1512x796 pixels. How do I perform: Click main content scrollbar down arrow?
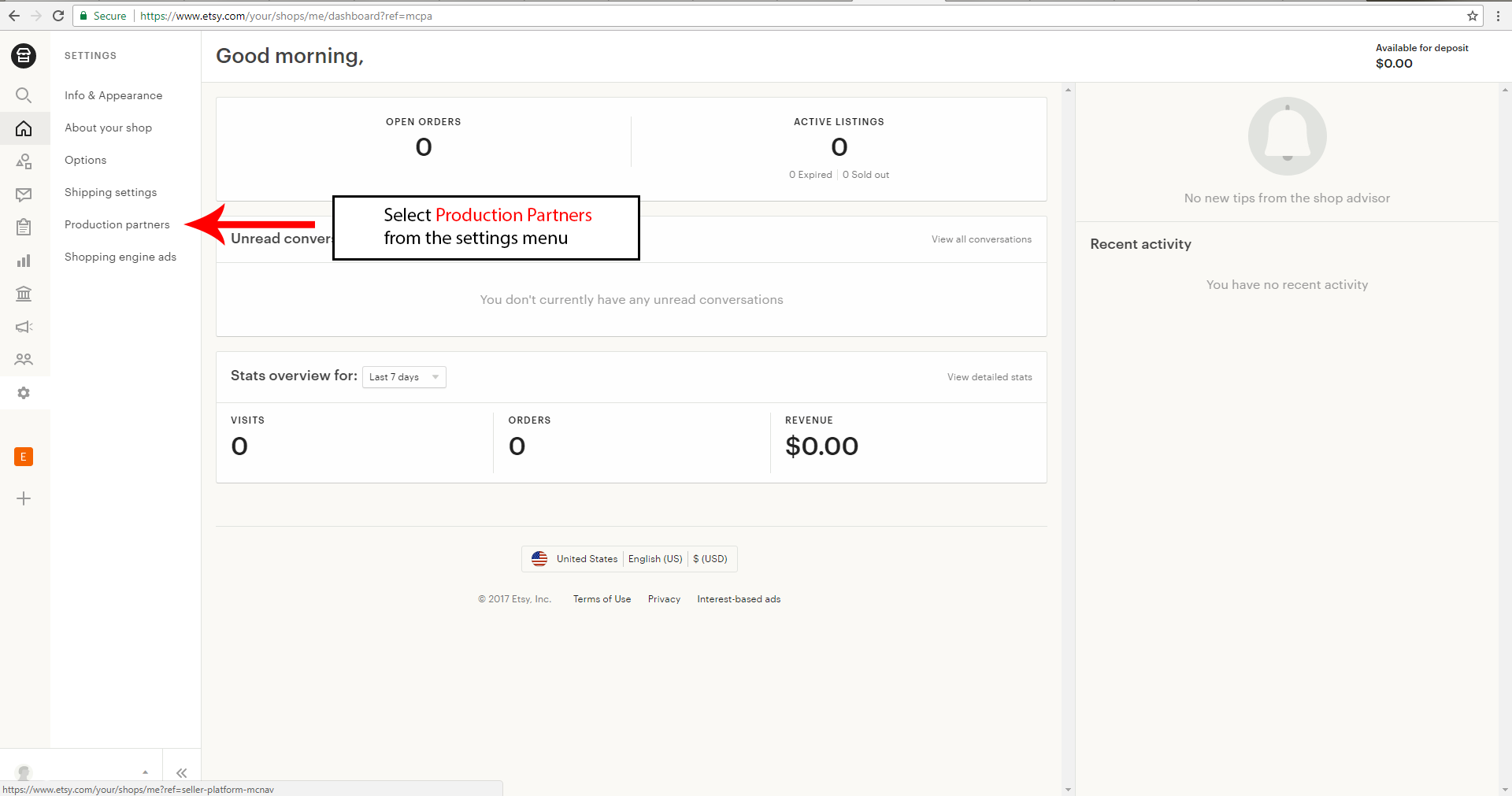(x=1068, y=789)
